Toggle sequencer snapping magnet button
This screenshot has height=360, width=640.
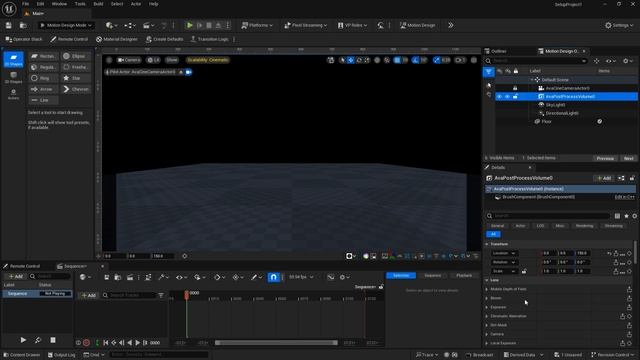click(x=273, y=277)
